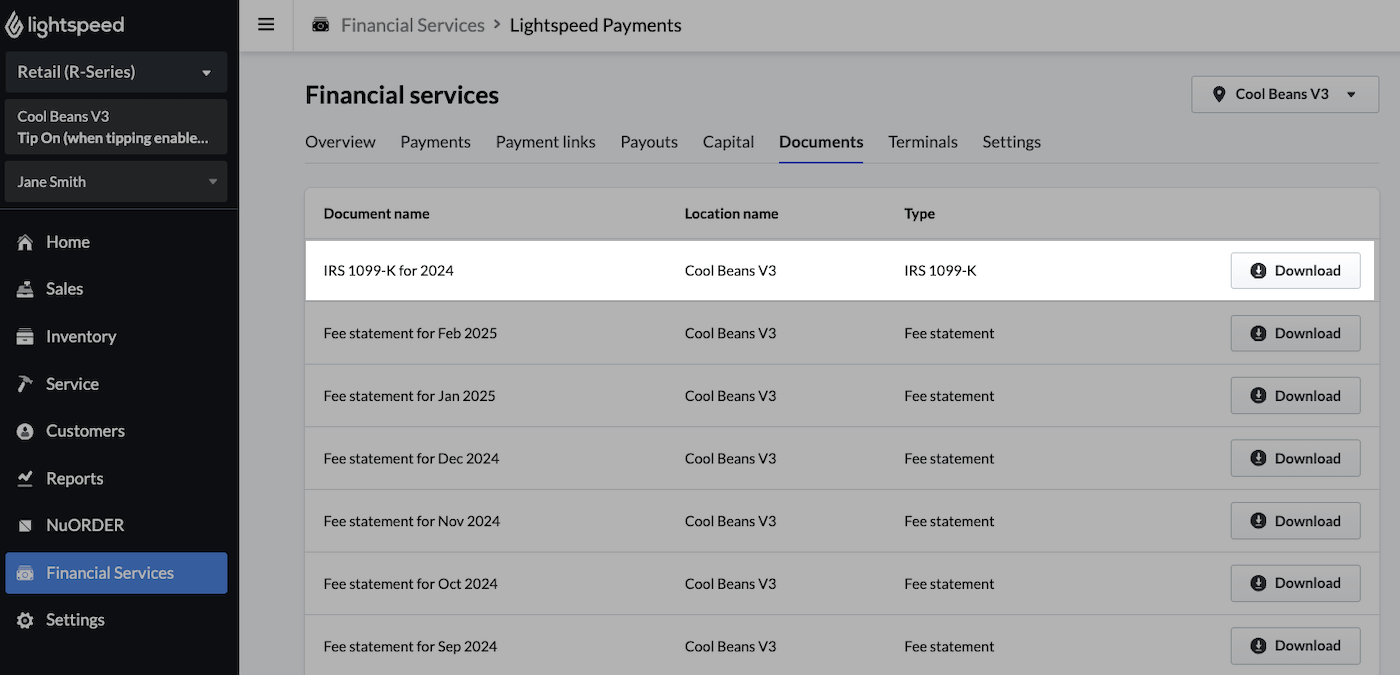Expand the Jane Smith account menu
The width and height of the screenshot is (1400, 675).
click(x=116, y=181)
